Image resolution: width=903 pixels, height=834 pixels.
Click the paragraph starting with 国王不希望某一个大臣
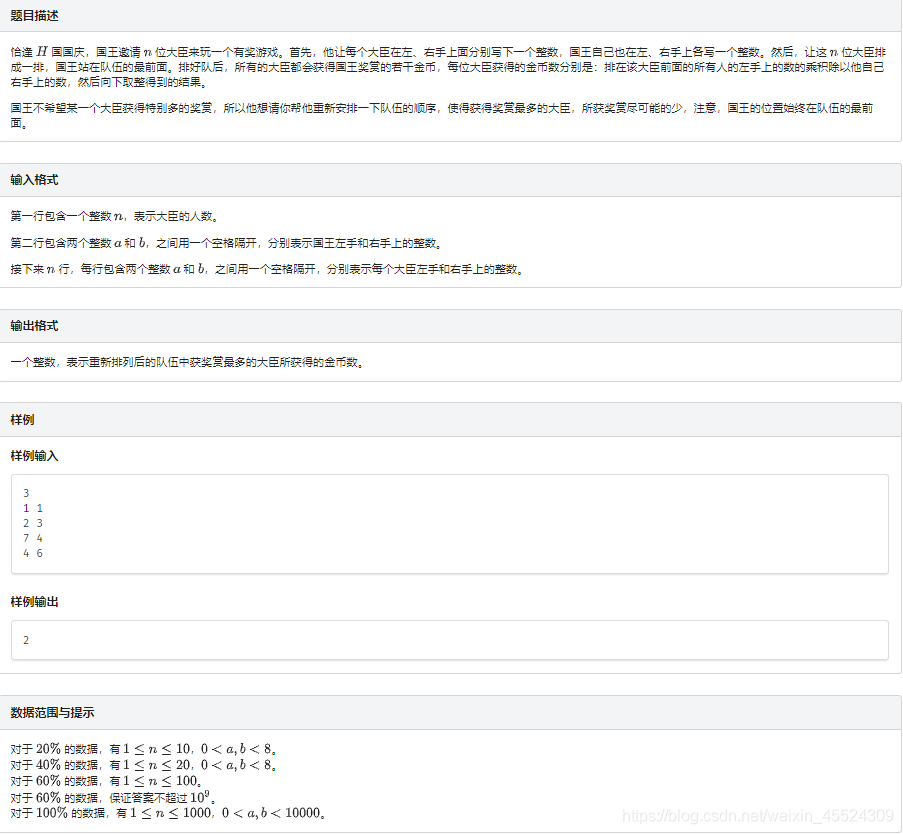[x=442, y=115]
